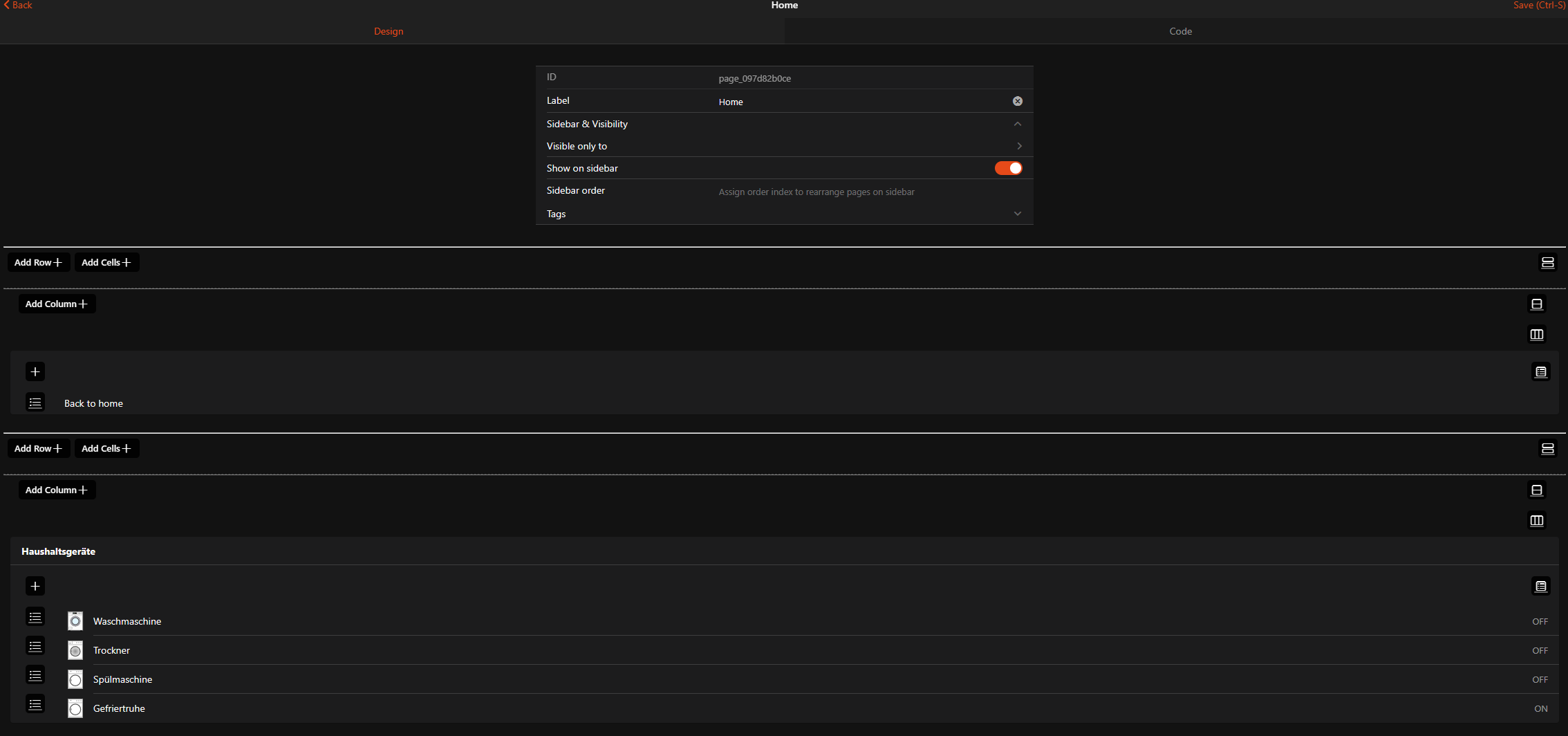Open second row's options icon beside Add Column

[1537, 490]
